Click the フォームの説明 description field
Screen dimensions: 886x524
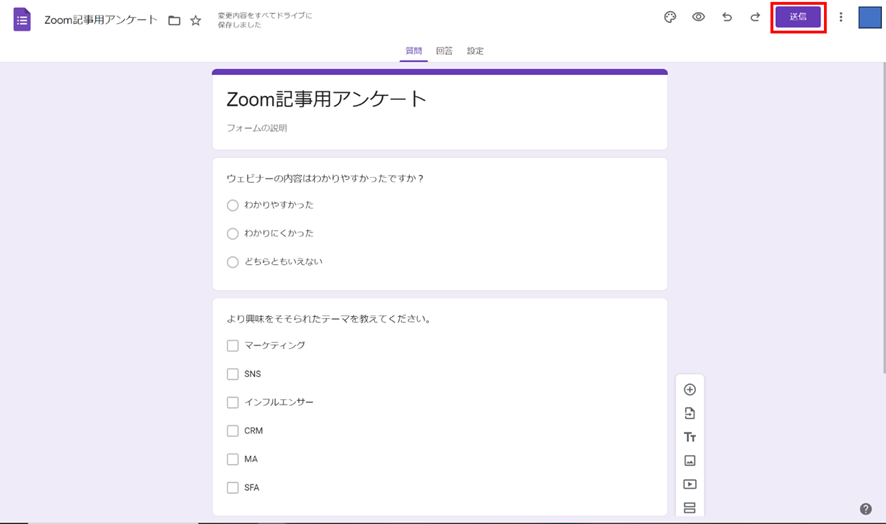pos(257,128)
